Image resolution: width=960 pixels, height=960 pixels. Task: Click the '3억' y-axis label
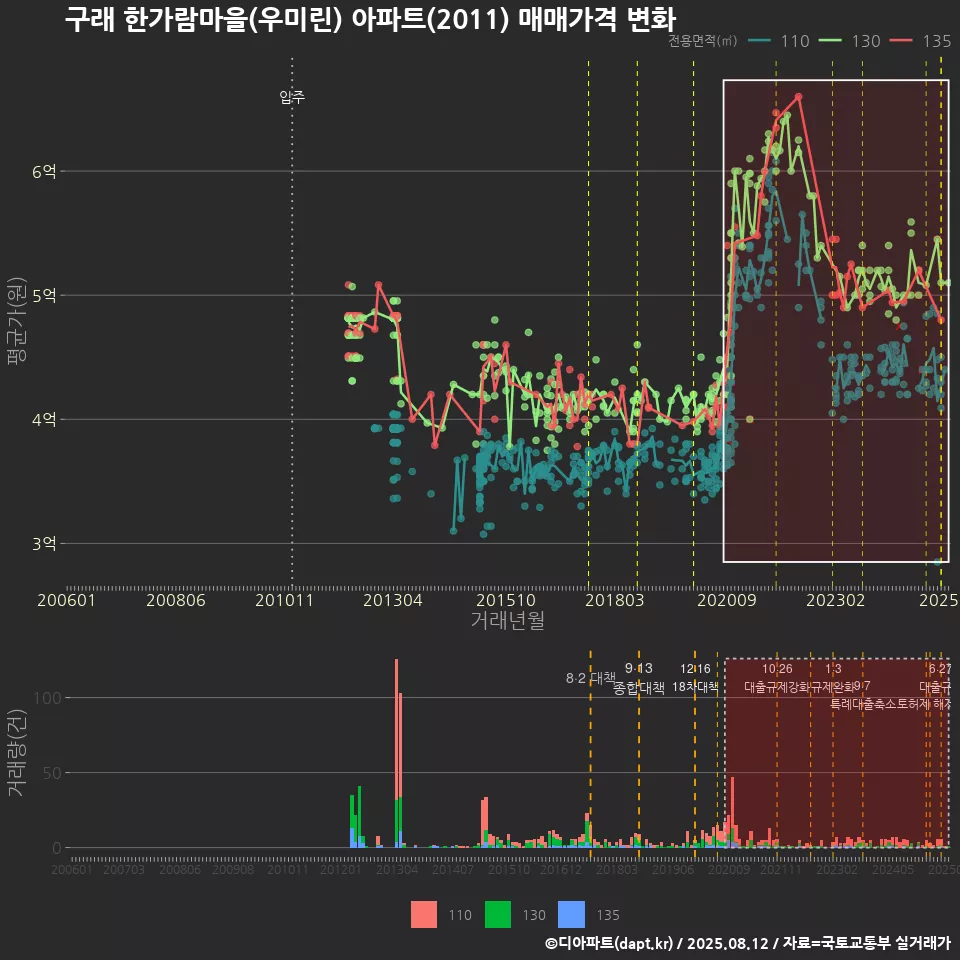click(x=44, y=544)
